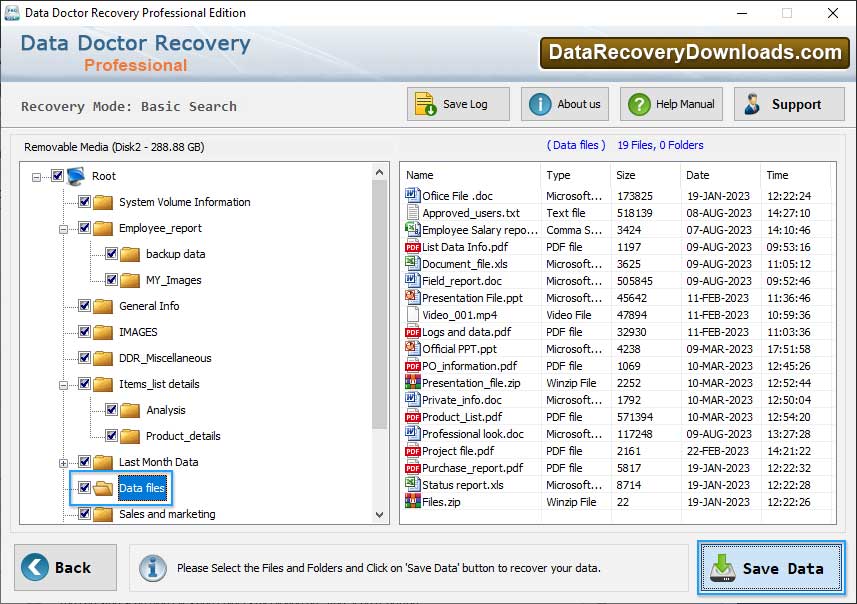Click the folder tree scroll down arrow
The height and width of the screenshot is (604, 857).
[380, 514]
